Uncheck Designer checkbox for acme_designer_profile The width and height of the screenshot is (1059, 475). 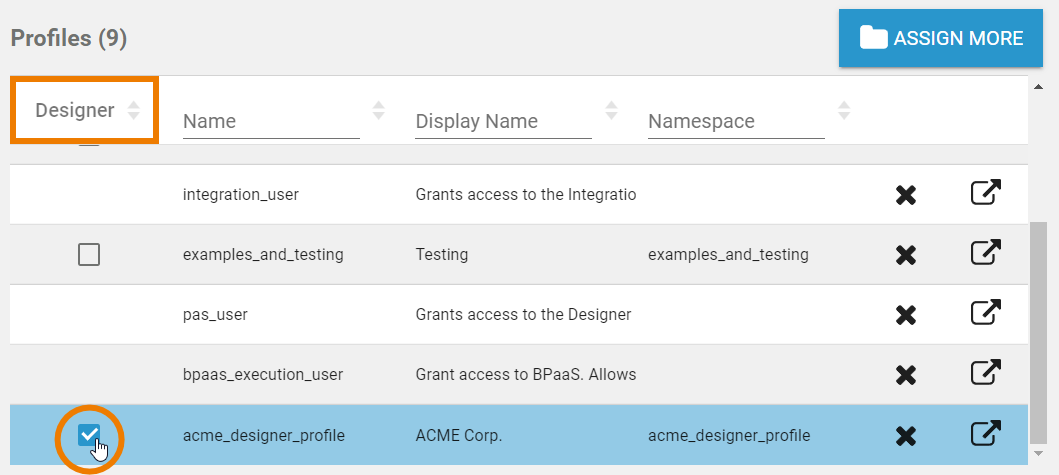89,434
